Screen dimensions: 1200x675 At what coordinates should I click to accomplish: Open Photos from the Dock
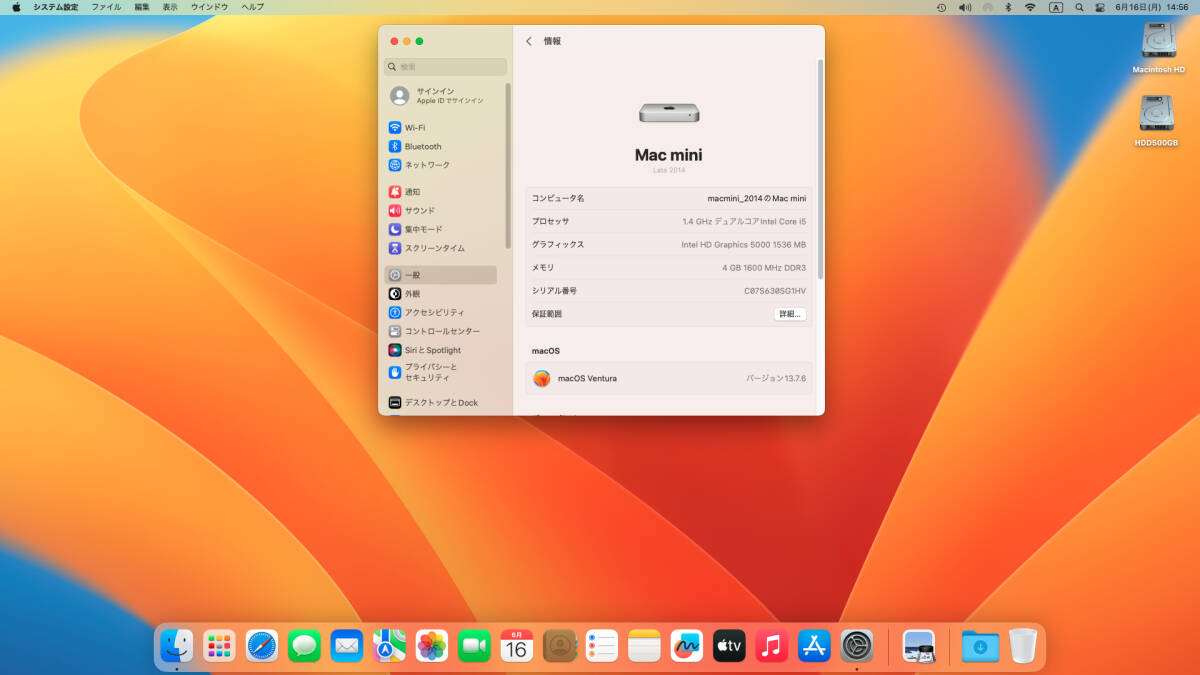[432, 646]
